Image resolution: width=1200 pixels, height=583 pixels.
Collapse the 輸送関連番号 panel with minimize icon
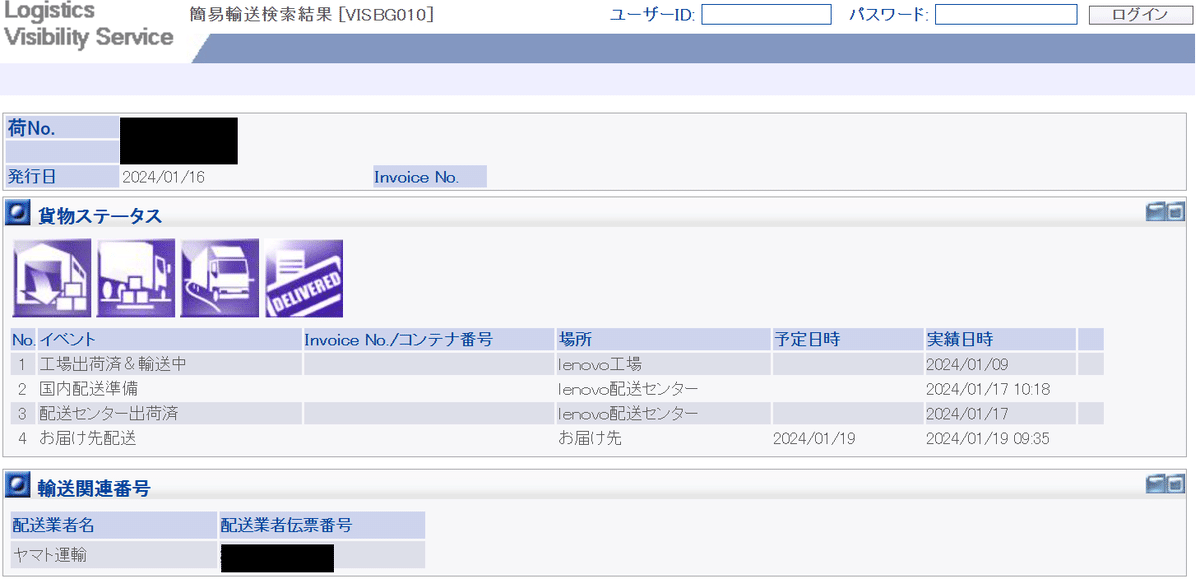[1156, 484]
